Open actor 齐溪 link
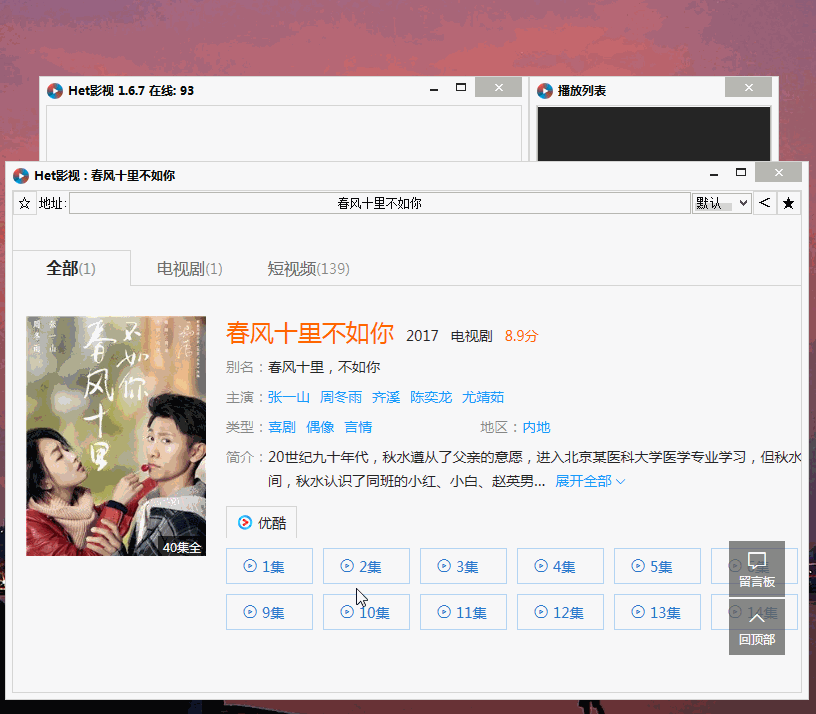Viewport: 816px width, 714px height. [386, 397]
